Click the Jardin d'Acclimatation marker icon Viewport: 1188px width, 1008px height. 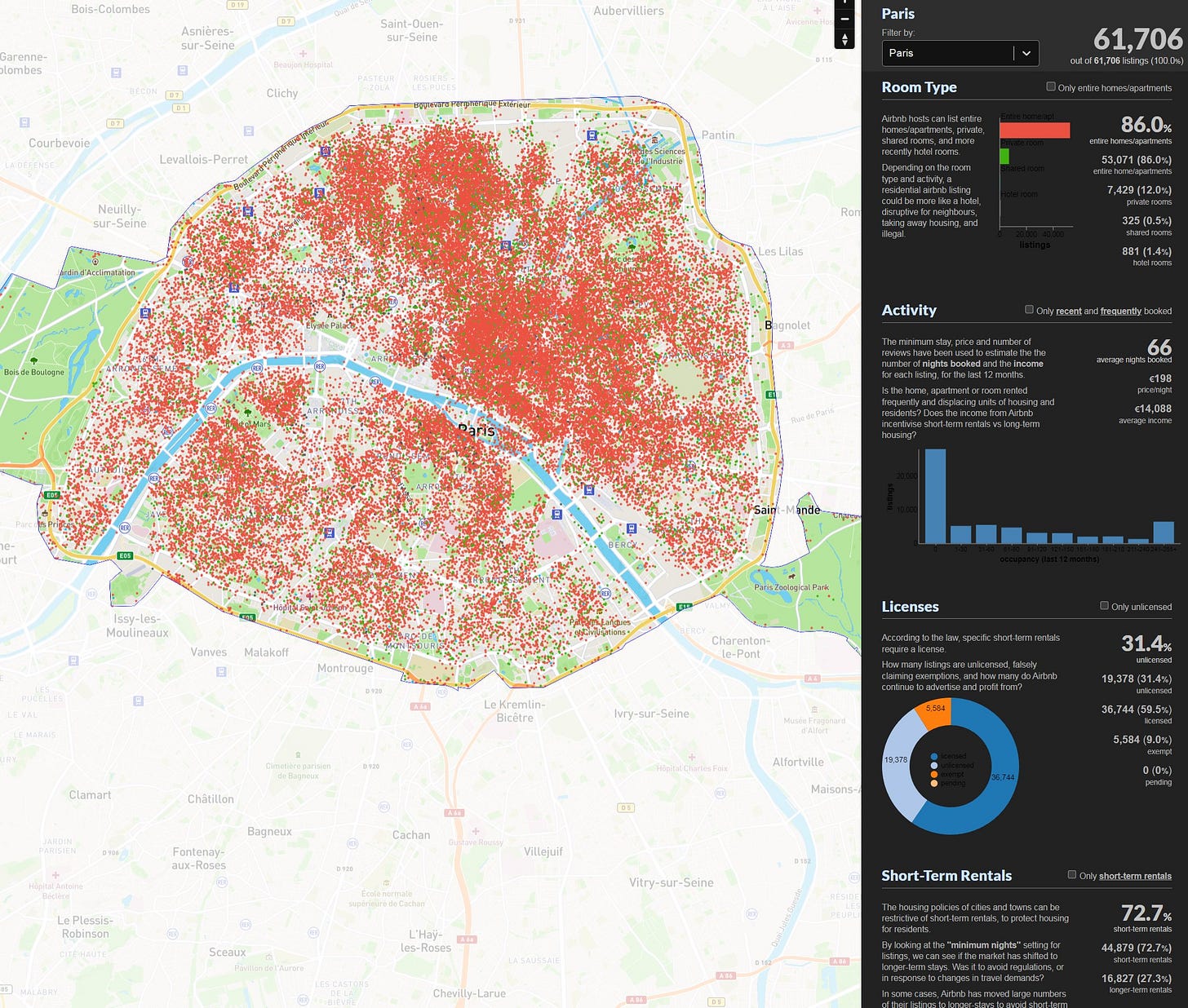tap(95, 262)
